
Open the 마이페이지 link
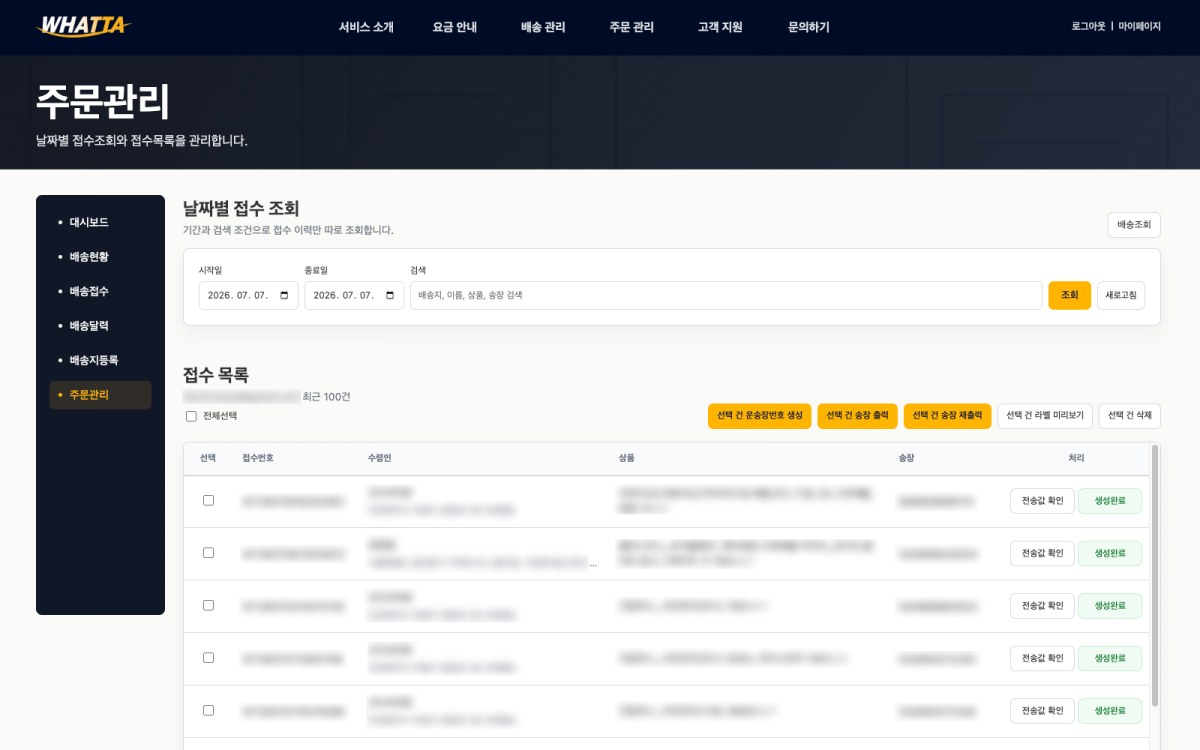[1139, 26]
